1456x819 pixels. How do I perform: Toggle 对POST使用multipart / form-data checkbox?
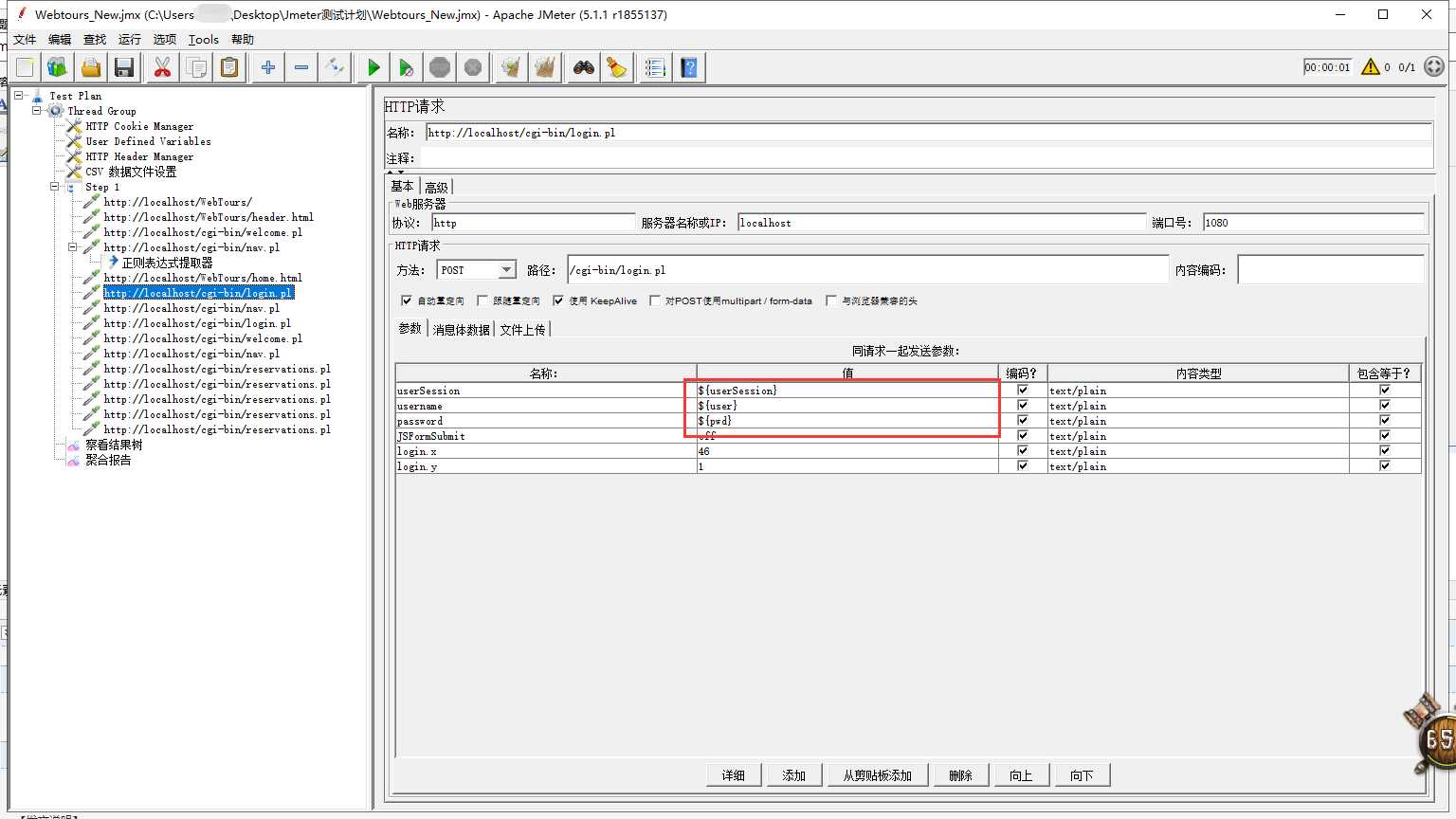(x=655, y=300)
